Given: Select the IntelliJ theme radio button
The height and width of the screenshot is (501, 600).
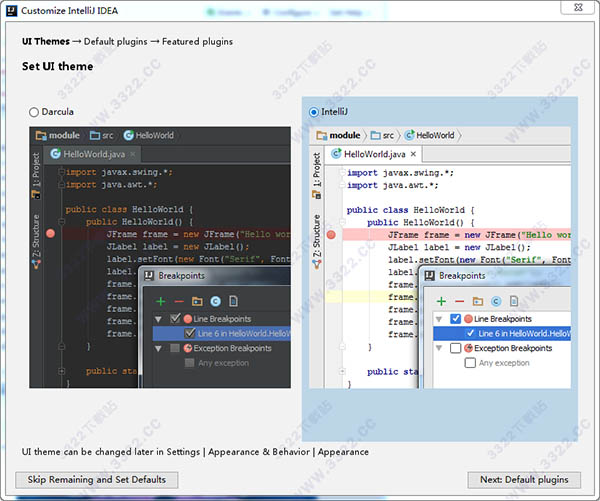Looking at the screenshot, I should coord(316,112).
